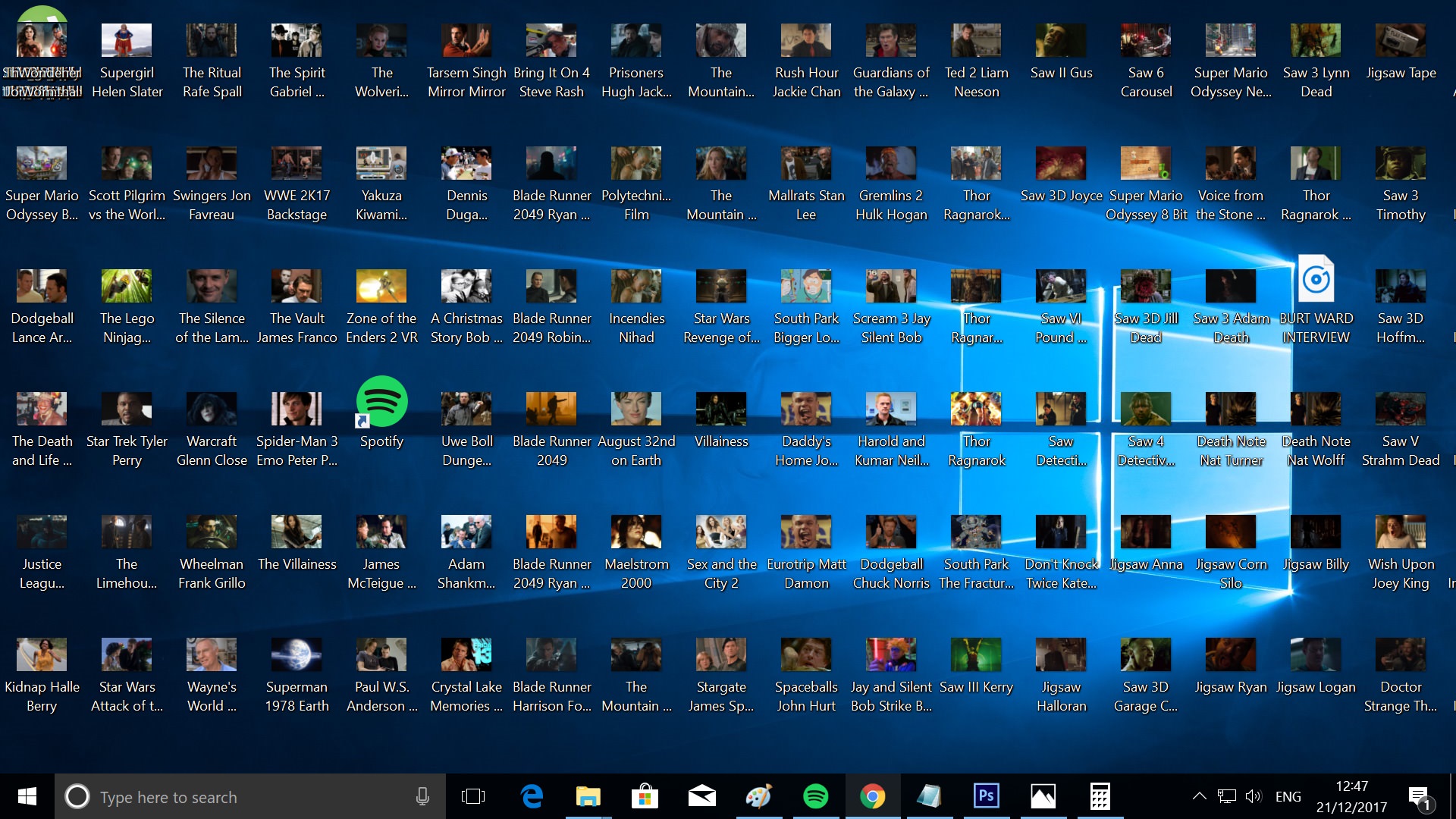
Task: Select the Saw 3D Joyce file
Action: tap(1061, 176)
